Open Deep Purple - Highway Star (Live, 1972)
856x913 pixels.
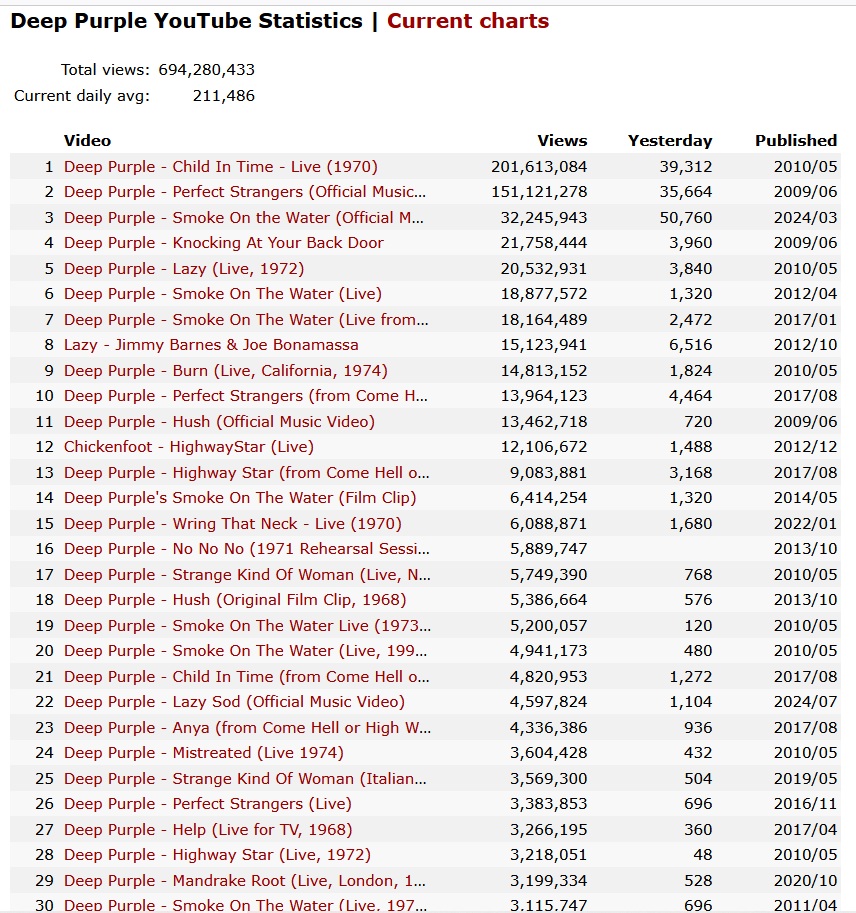click(x=217, y=855)
